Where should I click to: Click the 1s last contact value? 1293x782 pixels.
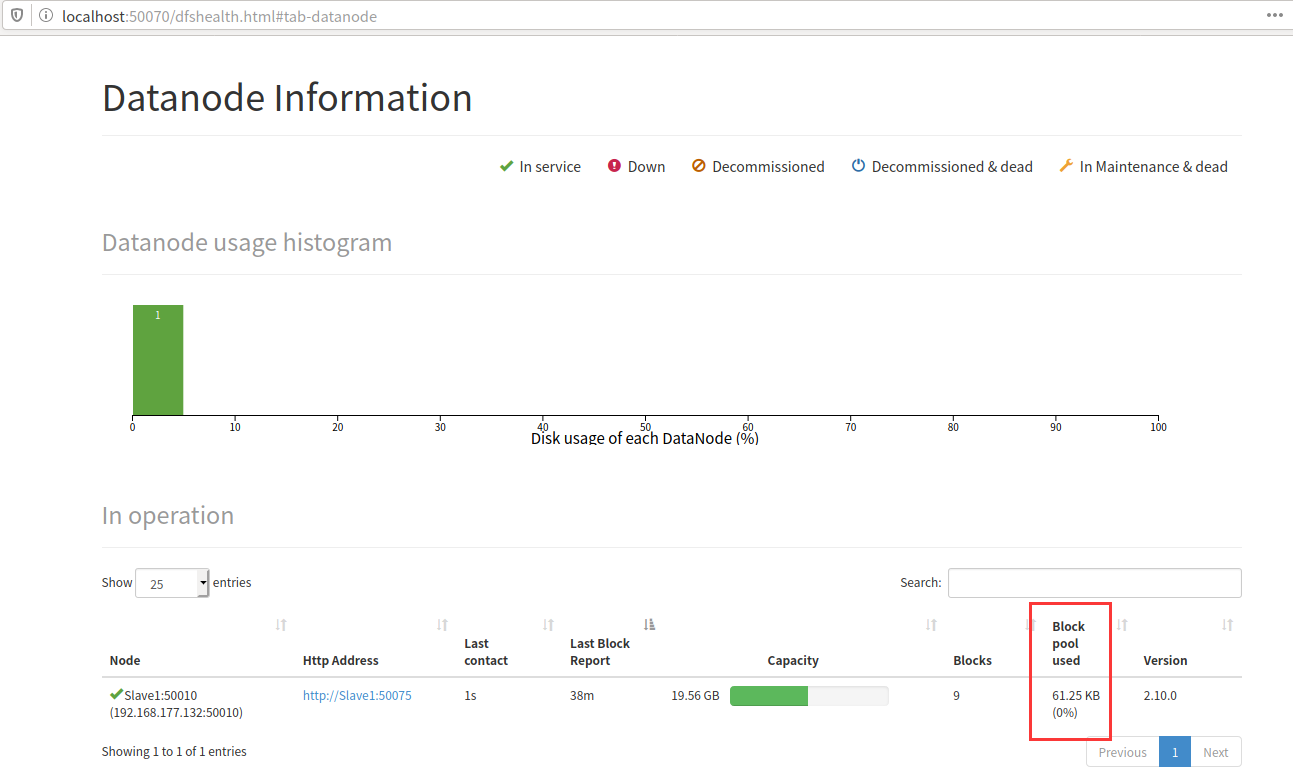point(470,695)
